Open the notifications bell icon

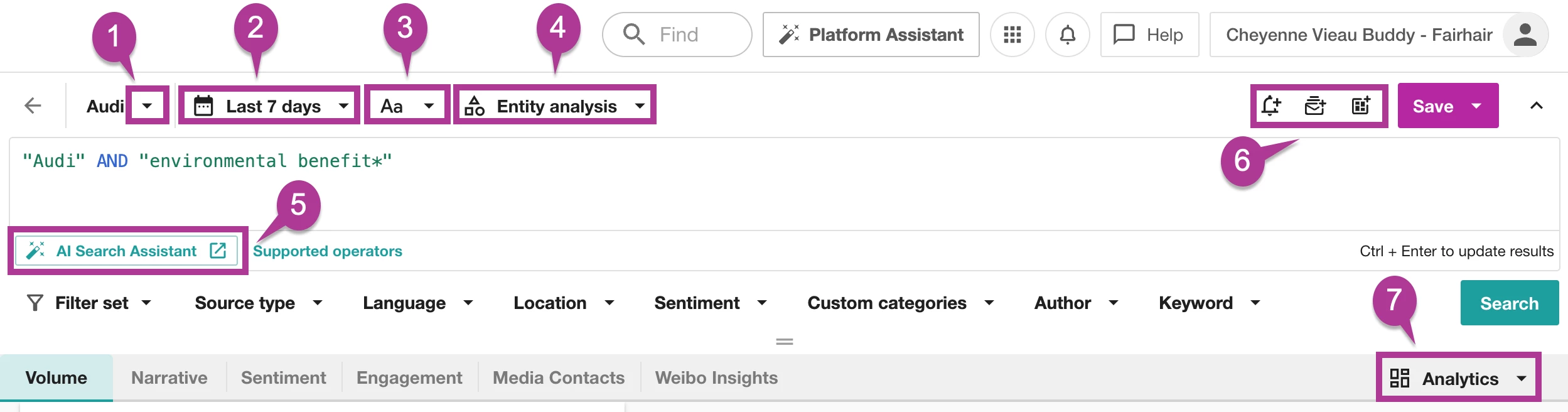click(1067, 35)
